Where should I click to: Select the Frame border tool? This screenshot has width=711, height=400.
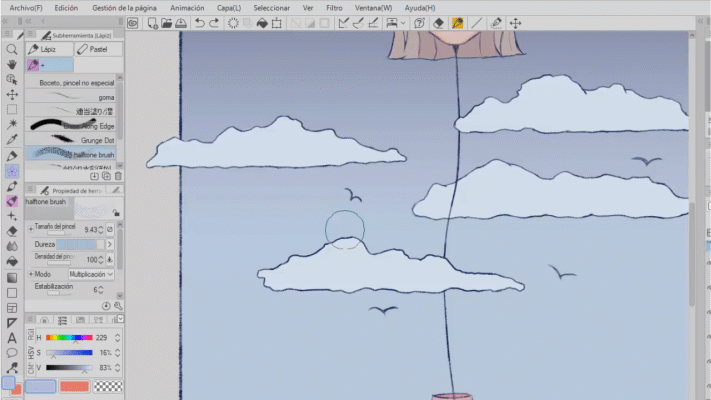pyautogui.click(x=12, y=308)
